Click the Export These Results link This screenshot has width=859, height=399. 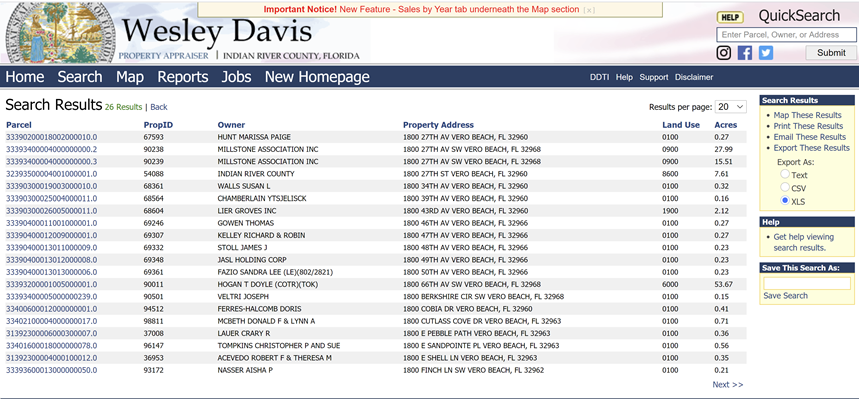tap(811, 148)
